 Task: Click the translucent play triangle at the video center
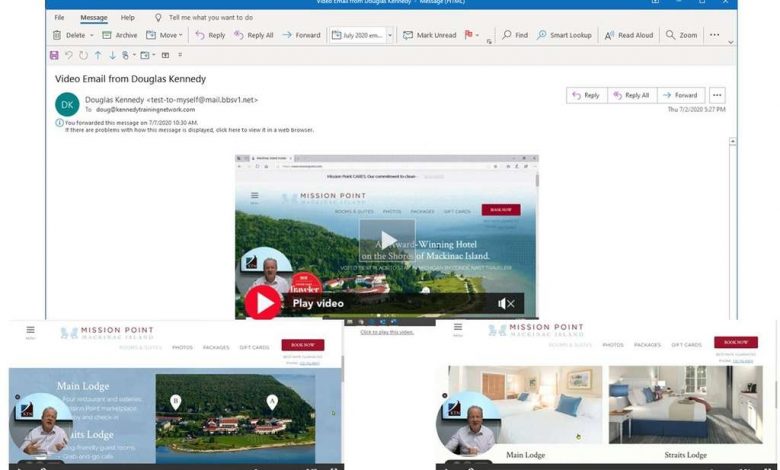388,241
